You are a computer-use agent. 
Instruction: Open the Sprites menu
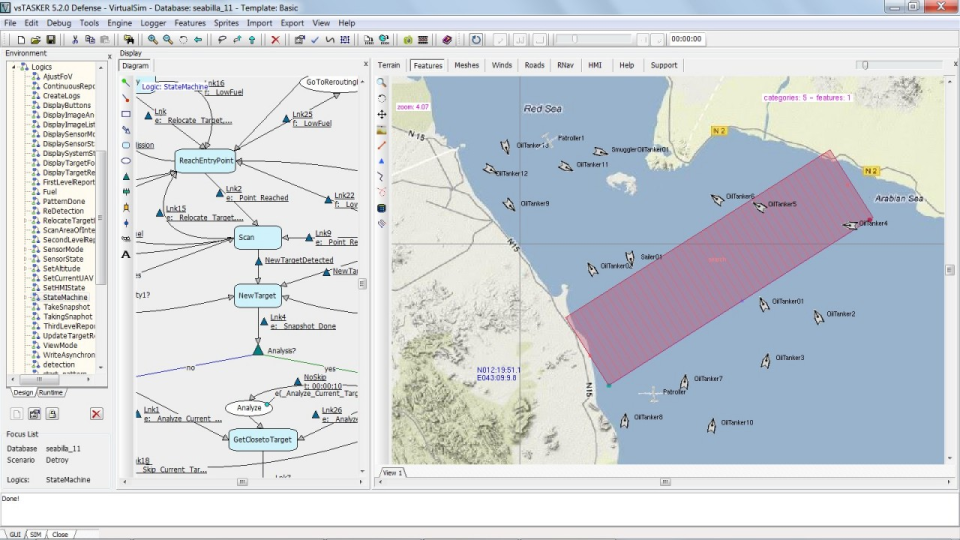[x=226, y=23]
